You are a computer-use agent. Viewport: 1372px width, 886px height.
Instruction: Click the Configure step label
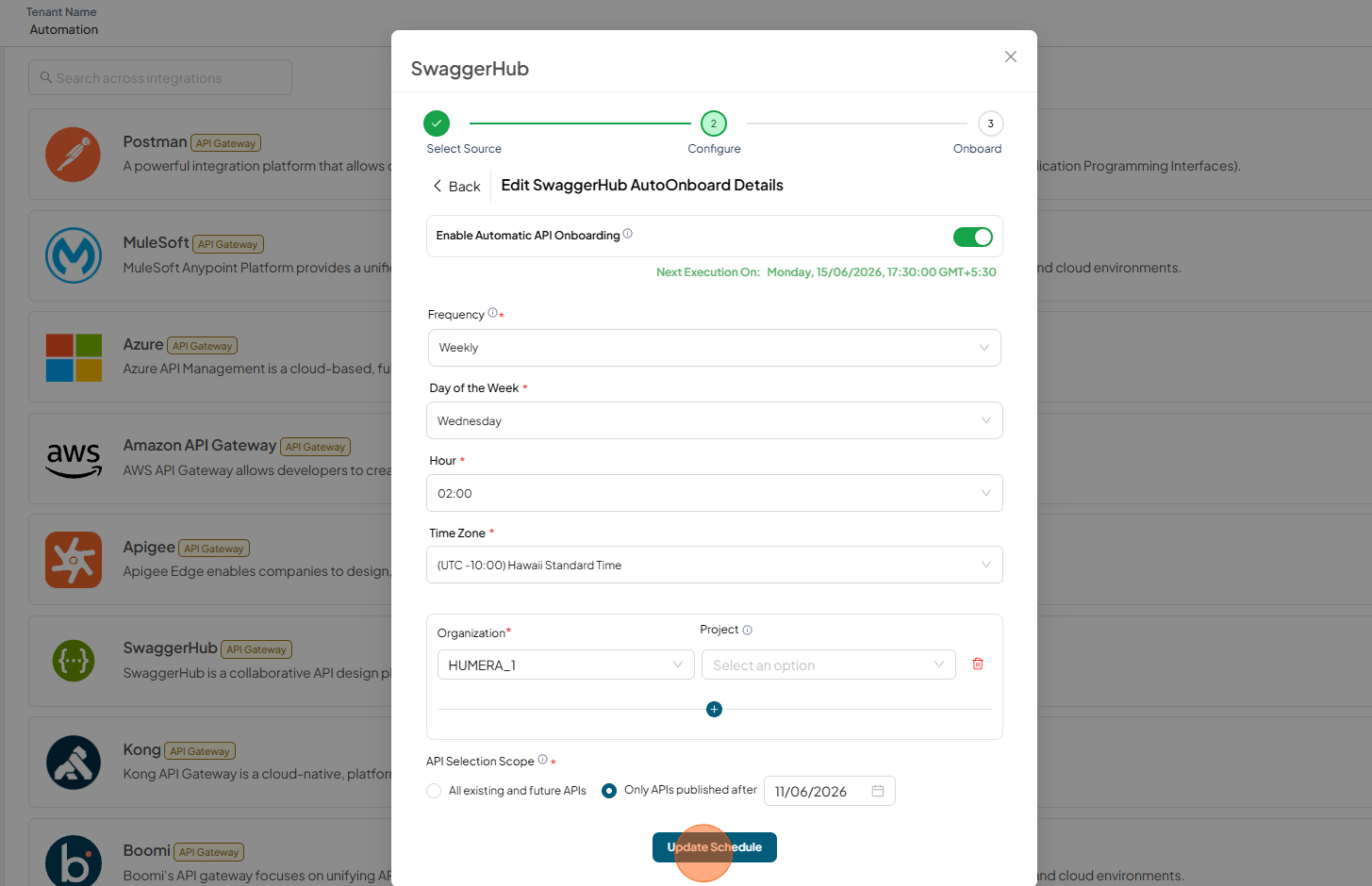pyautogui.click(x=714, y=149)
